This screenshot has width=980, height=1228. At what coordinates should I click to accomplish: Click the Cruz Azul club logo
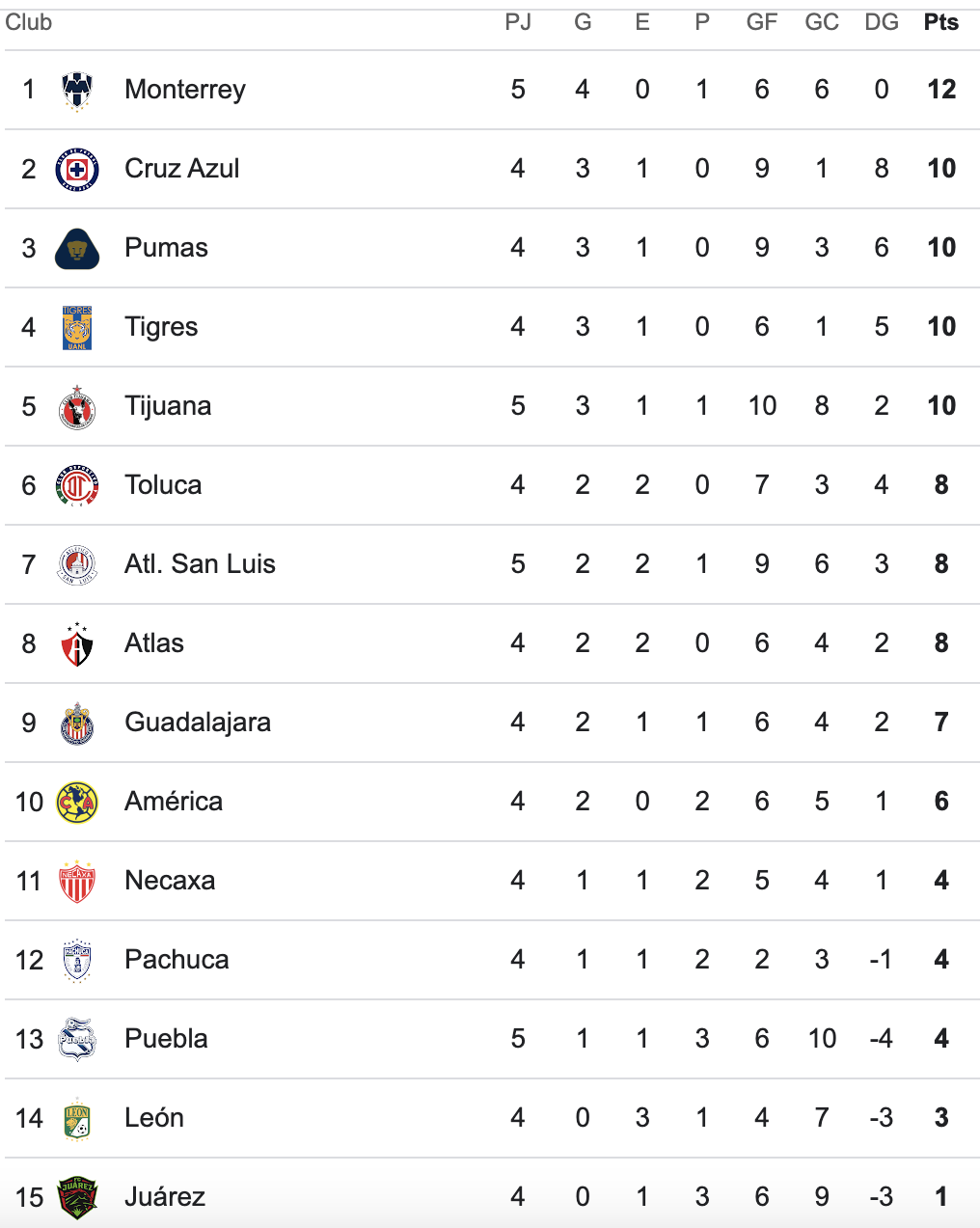point(77,170)
